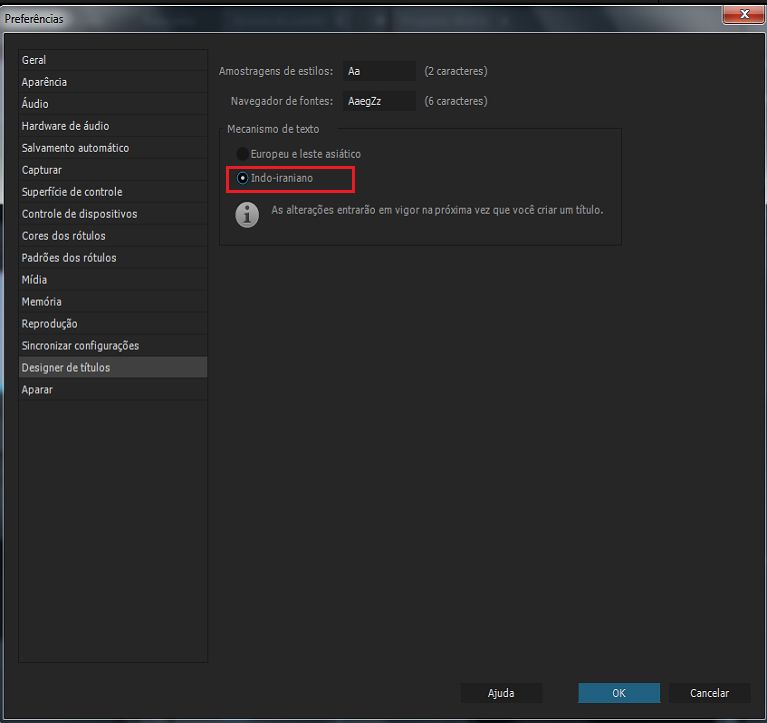Click the Ajuda button

tap(501, 693)
